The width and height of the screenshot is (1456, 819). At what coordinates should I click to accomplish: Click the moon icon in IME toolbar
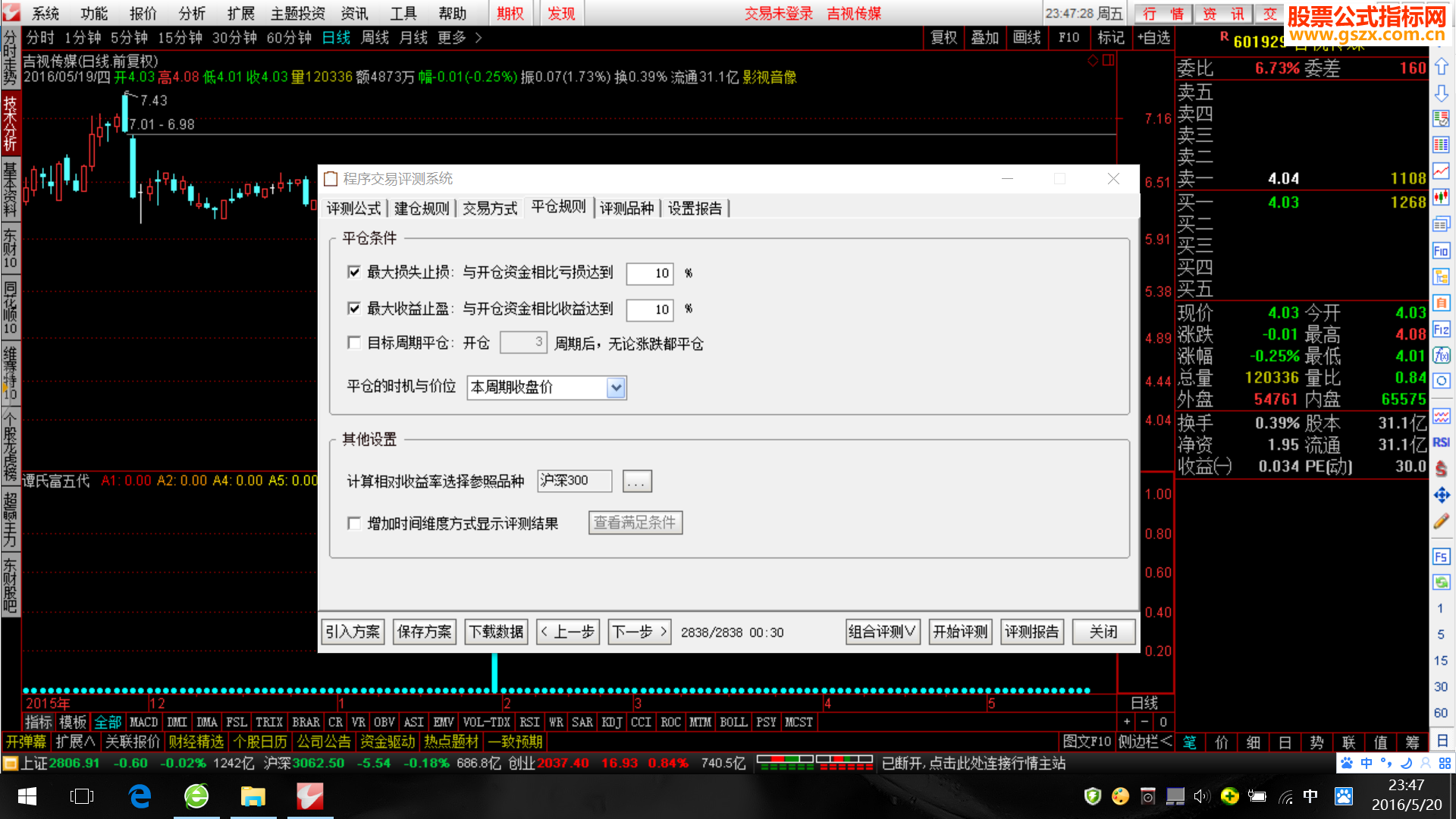(1405, 763)
